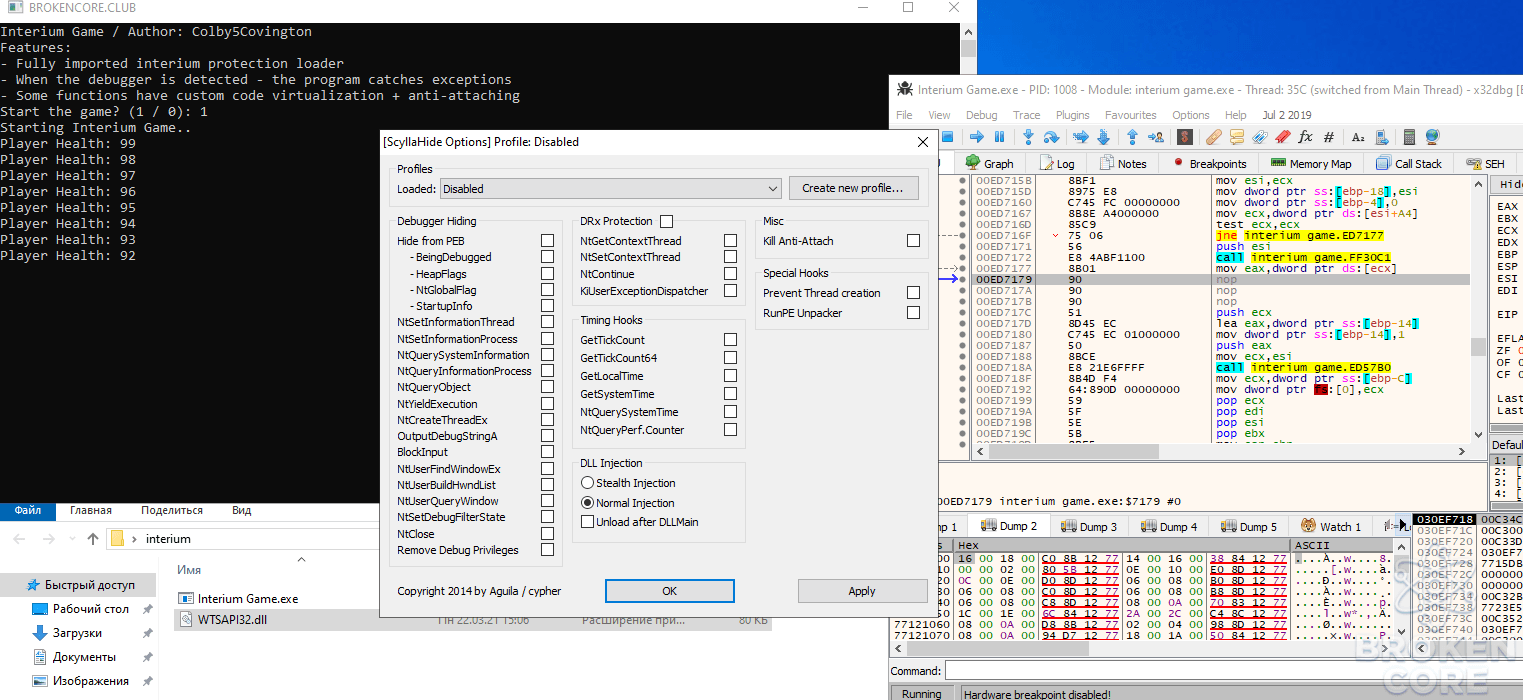Open the Patches bandage icon

click(1213, 137)
